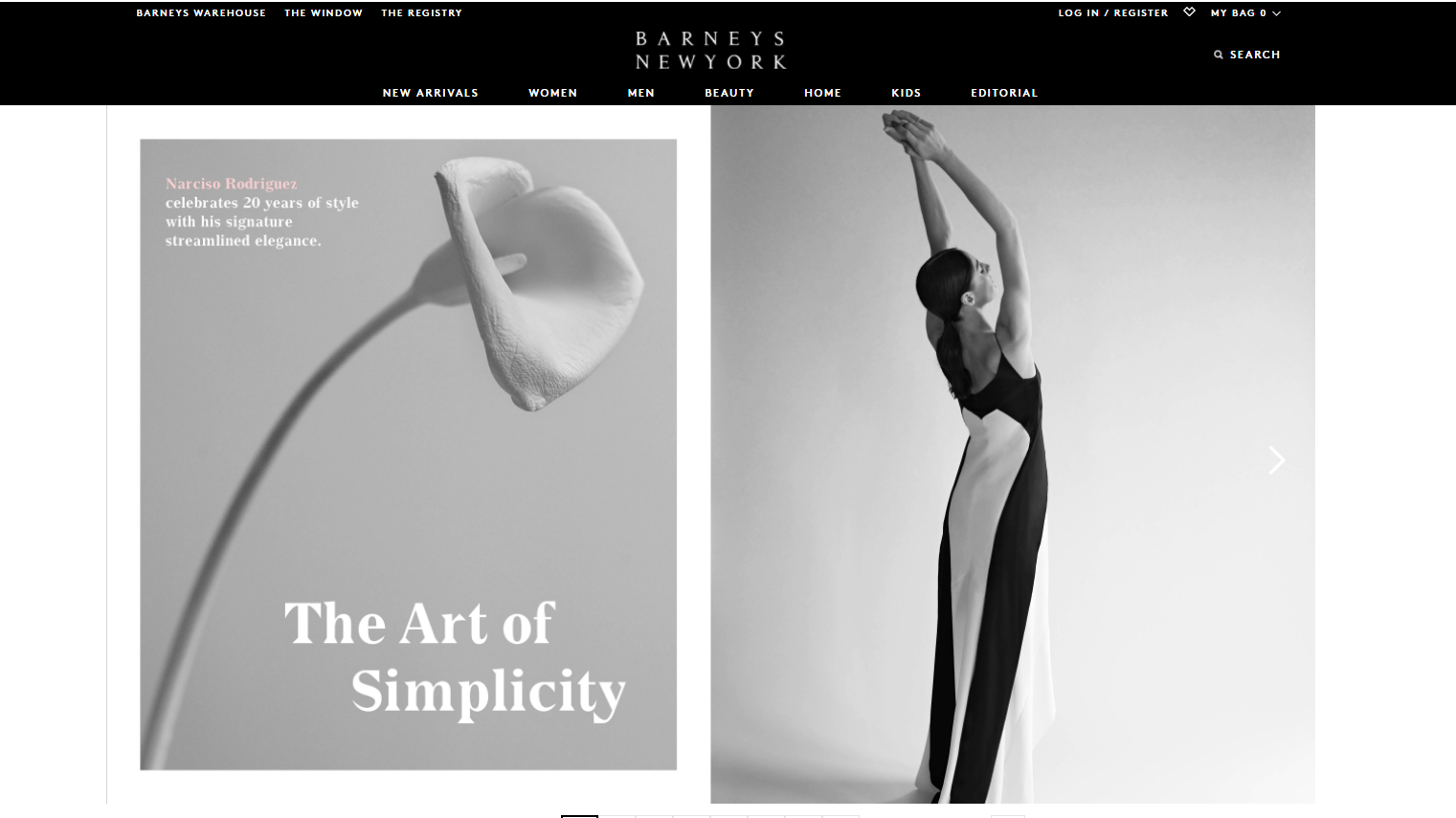Open the Women menu
The height and width of the screenshot is (818, 1456).
(x=552, y=93)
